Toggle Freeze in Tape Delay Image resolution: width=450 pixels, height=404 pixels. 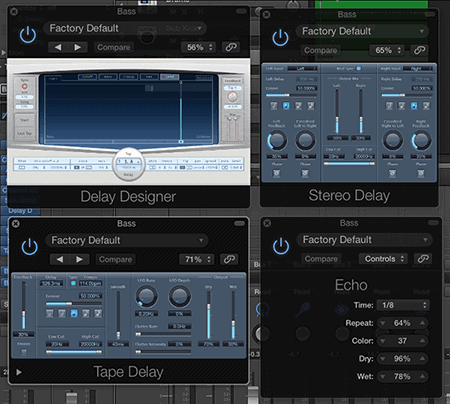(24, 352)
